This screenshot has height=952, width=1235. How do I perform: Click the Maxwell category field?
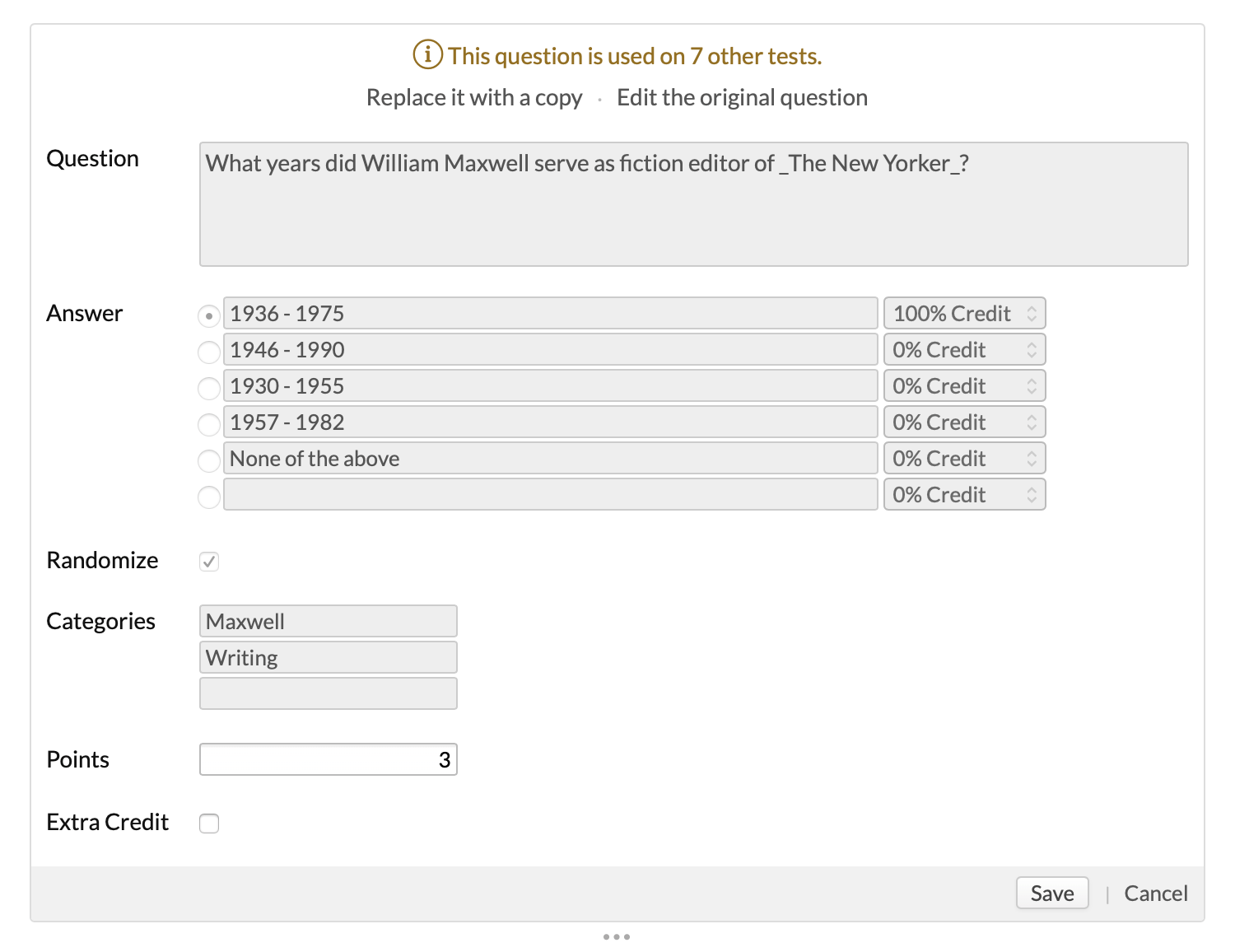(x=328, y=621)
